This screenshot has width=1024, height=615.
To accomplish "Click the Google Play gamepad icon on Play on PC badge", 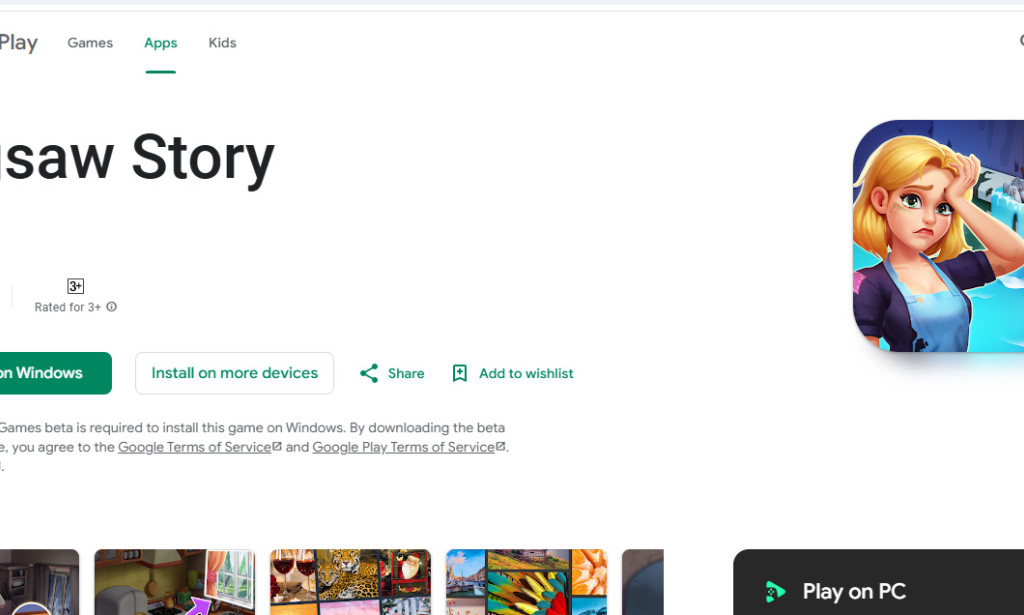I will (x=775, y=591).
